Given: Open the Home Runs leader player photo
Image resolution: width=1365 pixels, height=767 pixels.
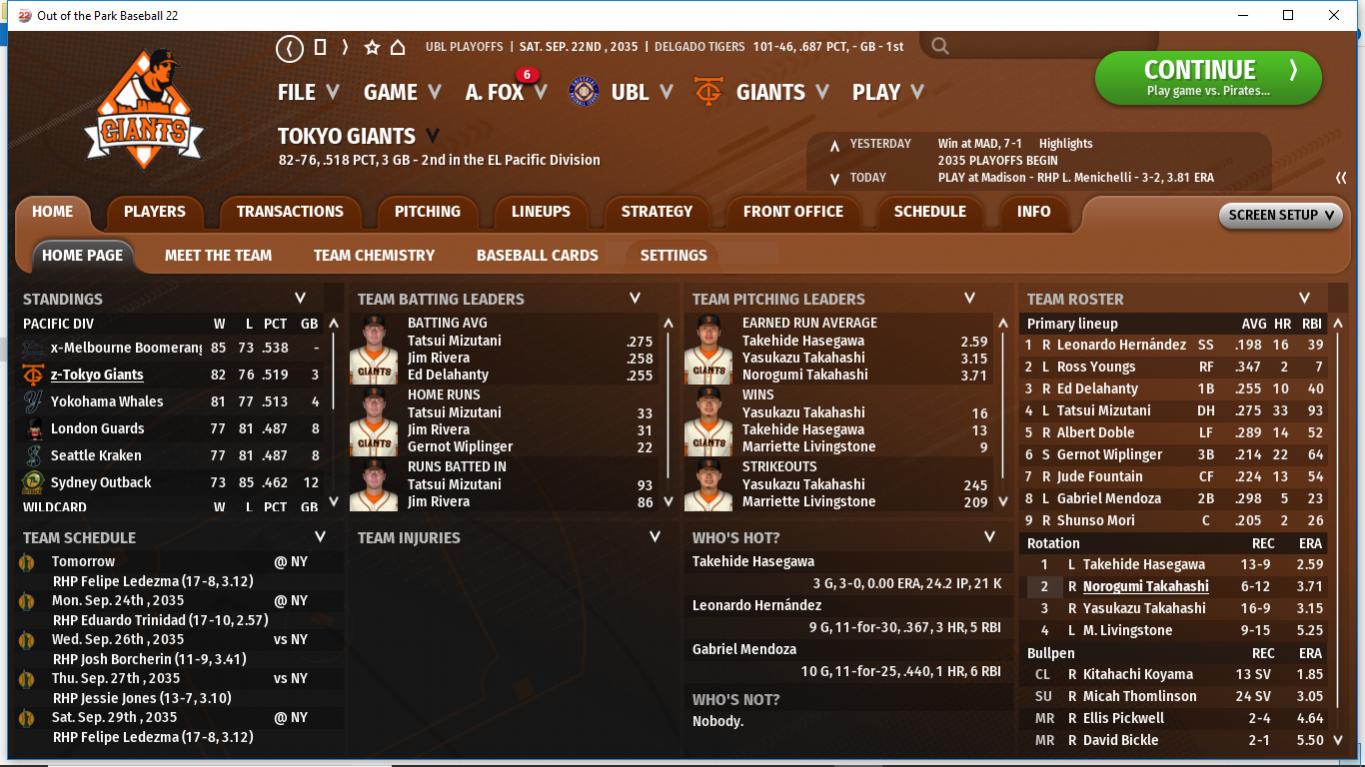Looking at the screenshot, I should 374,421.
